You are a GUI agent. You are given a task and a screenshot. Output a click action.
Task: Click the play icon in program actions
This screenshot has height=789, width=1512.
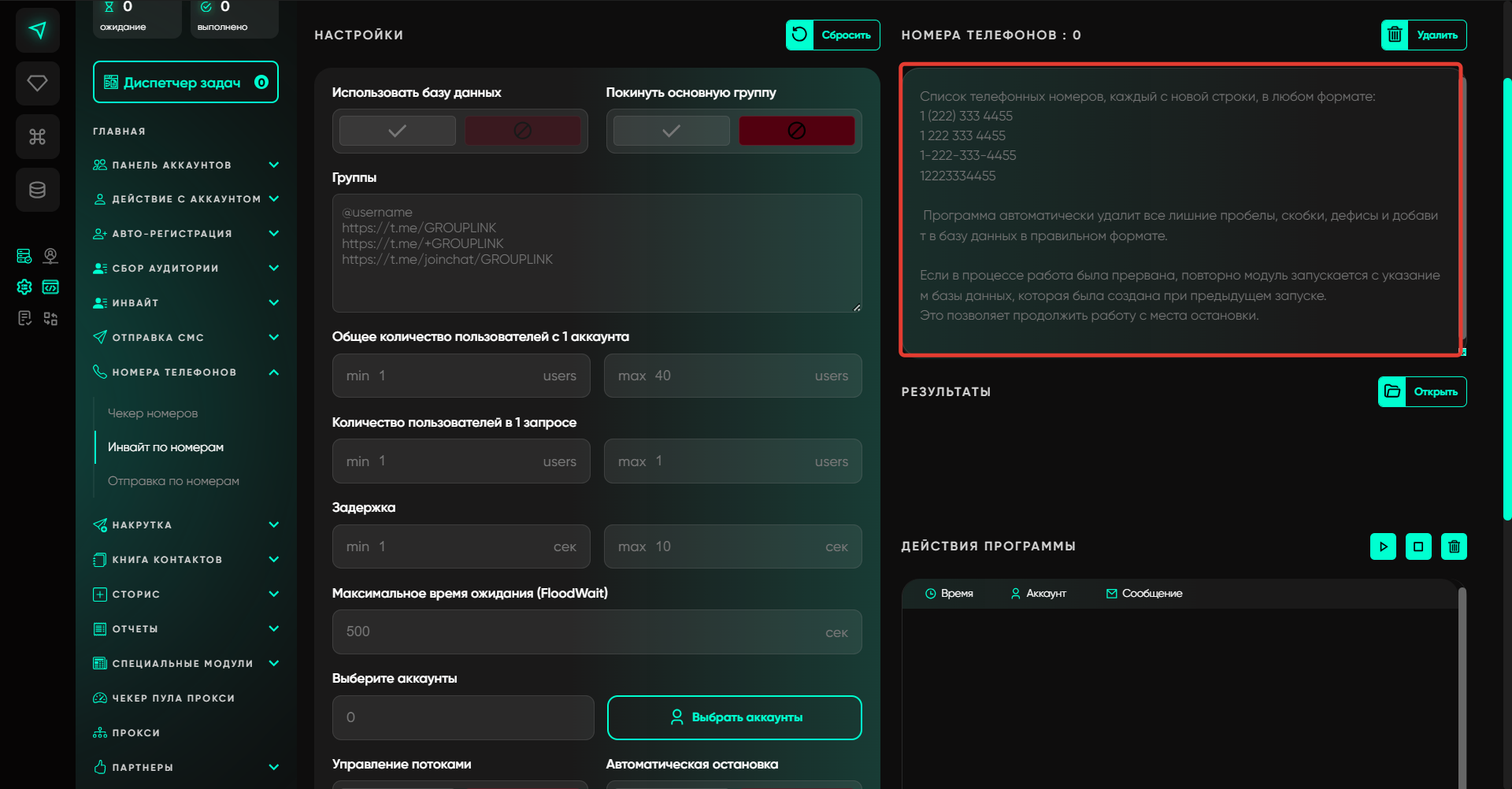[x=1383, y=546]
